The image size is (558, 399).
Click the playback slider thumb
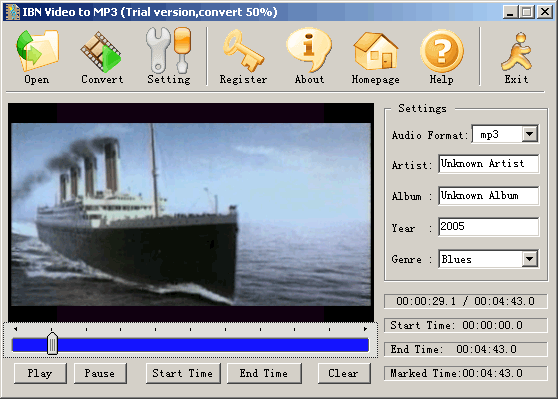(52, 343)
